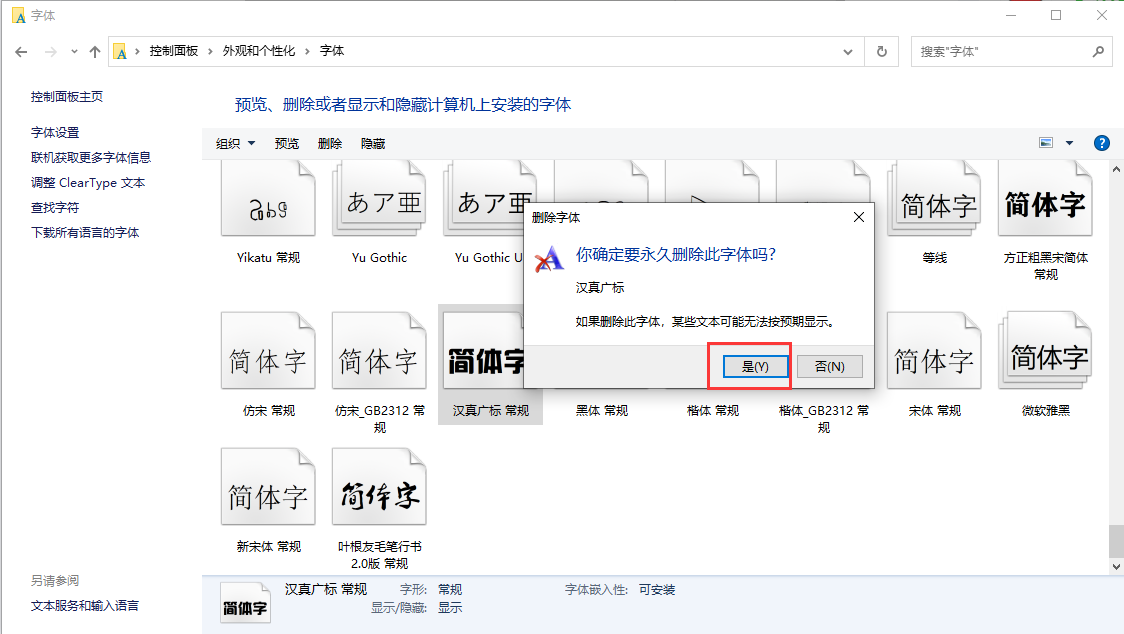Select the 宋体 常规 font icon
The image size is (1124, 634).
coord(934,351)
